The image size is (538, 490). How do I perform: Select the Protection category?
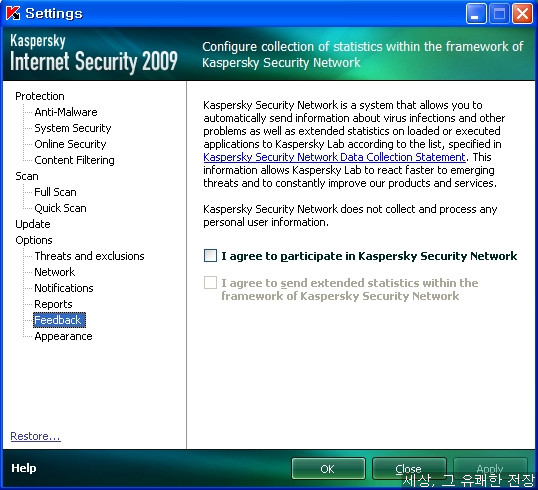click(x=40, y=96)
